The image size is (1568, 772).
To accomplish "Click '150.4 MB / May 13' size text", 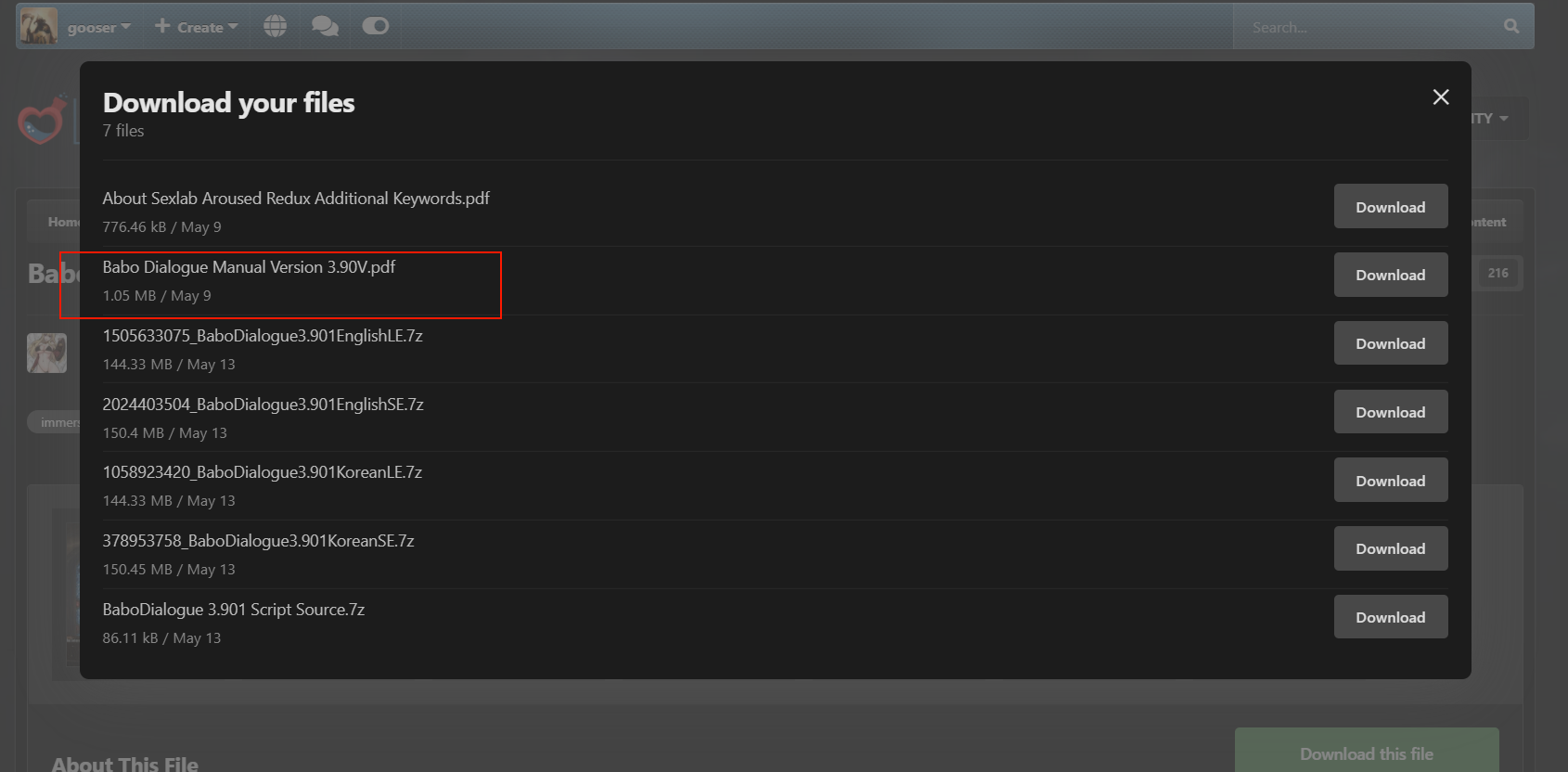I will 164,433.
